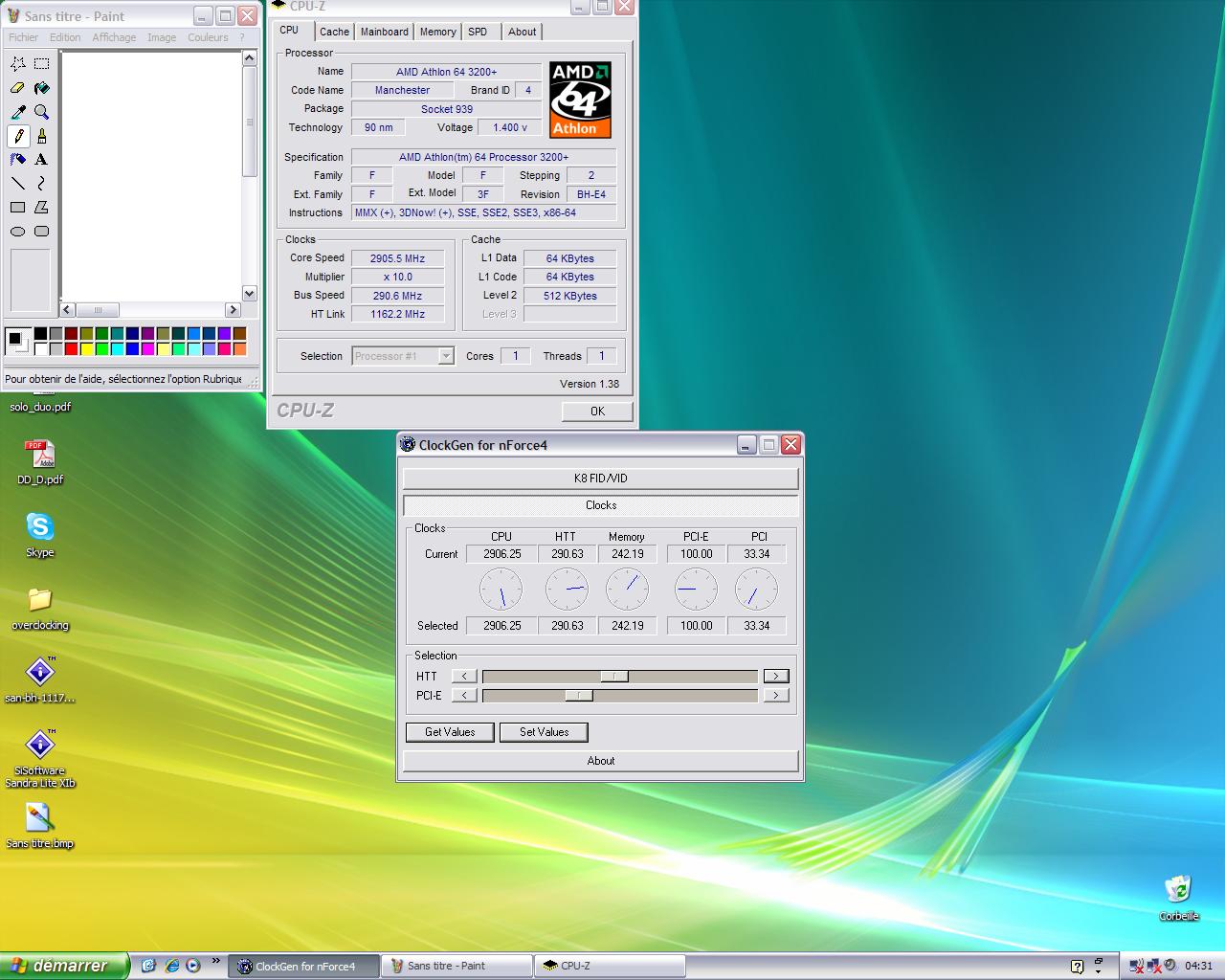Click Set Values in ClockGen

point(544,732)
